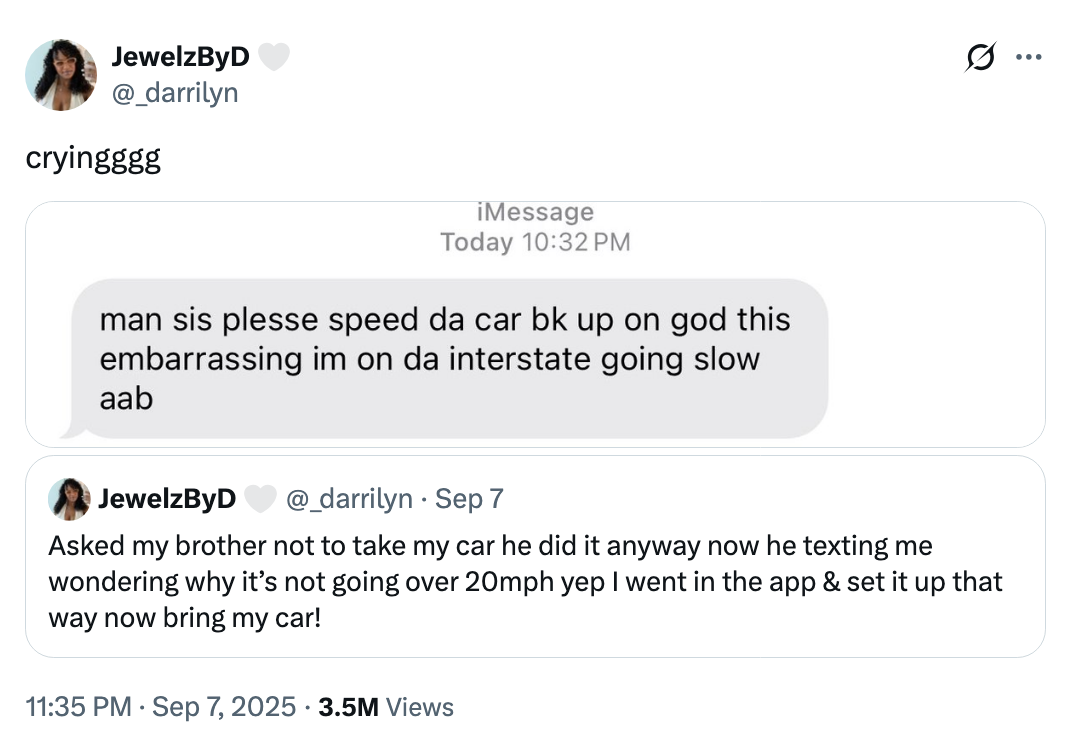
Task: Select the ellipsis menu on the post header
Action: pos(1030,57)
